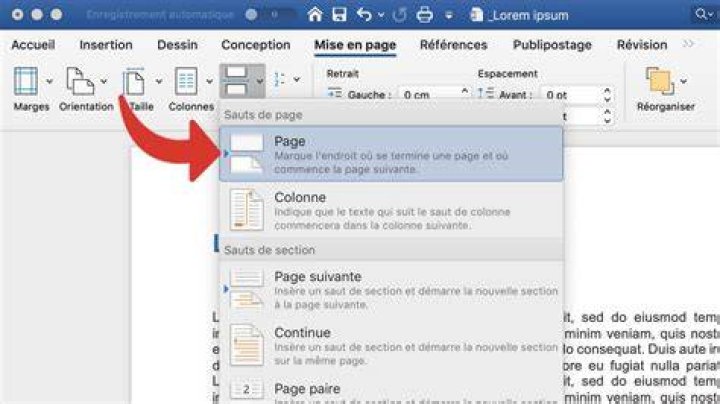Viewport: 720px width, 404px height.
Task: Click the Colonne break thumbnail icon
Action: 247,210
